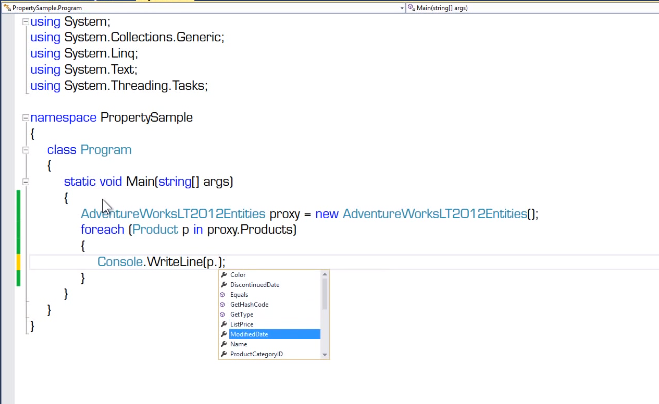Click the wrench icon beside ListPrice
Image resolution: width=659 pixels, height=404 pixels.
tap(224, 324)
